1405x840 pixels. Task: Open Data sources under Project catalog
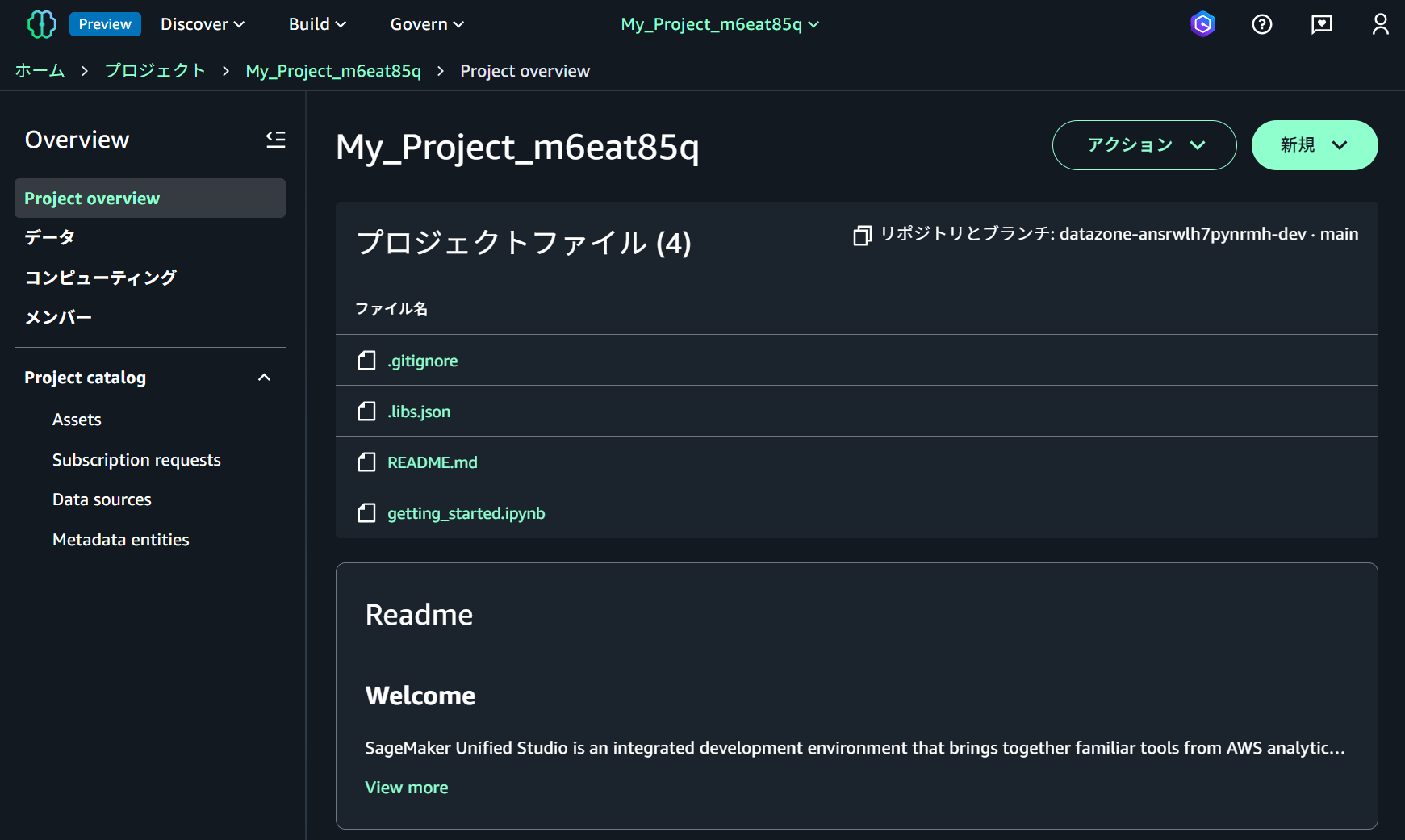click(102, 499)
